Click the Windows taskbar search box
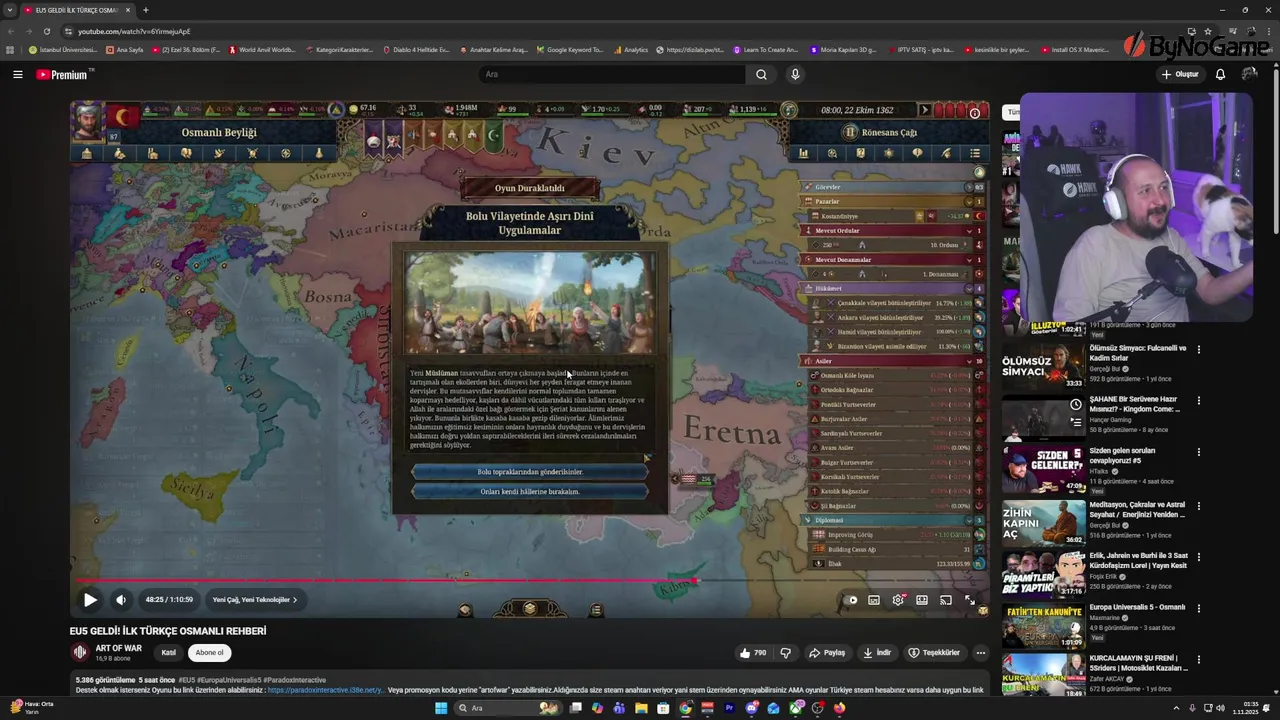The width and height of the screenshot is (1280, 720). pos(508,708)
